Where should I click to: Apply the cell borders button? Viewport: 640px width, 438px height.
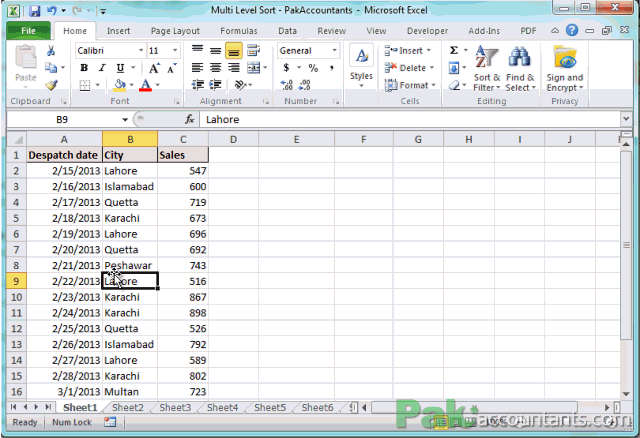pos(84,85)
